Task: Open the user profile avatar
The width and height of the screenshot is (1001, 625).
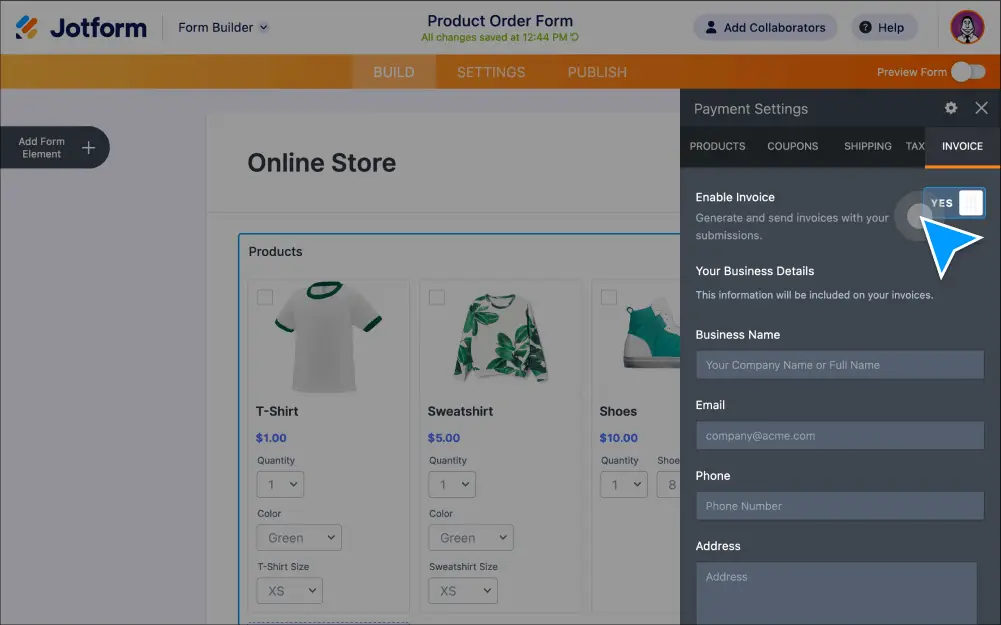Action: [x=967, y=27]
